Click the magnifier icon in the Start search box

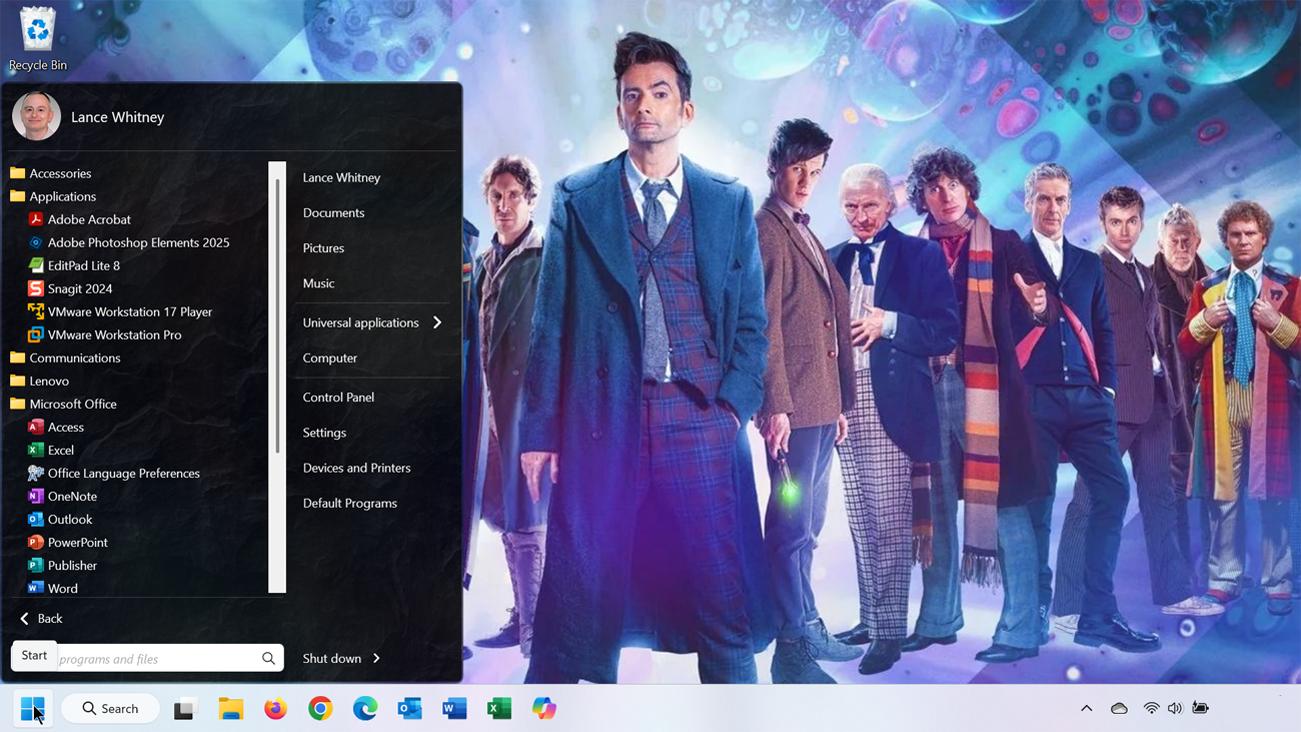tap(268, 658)
